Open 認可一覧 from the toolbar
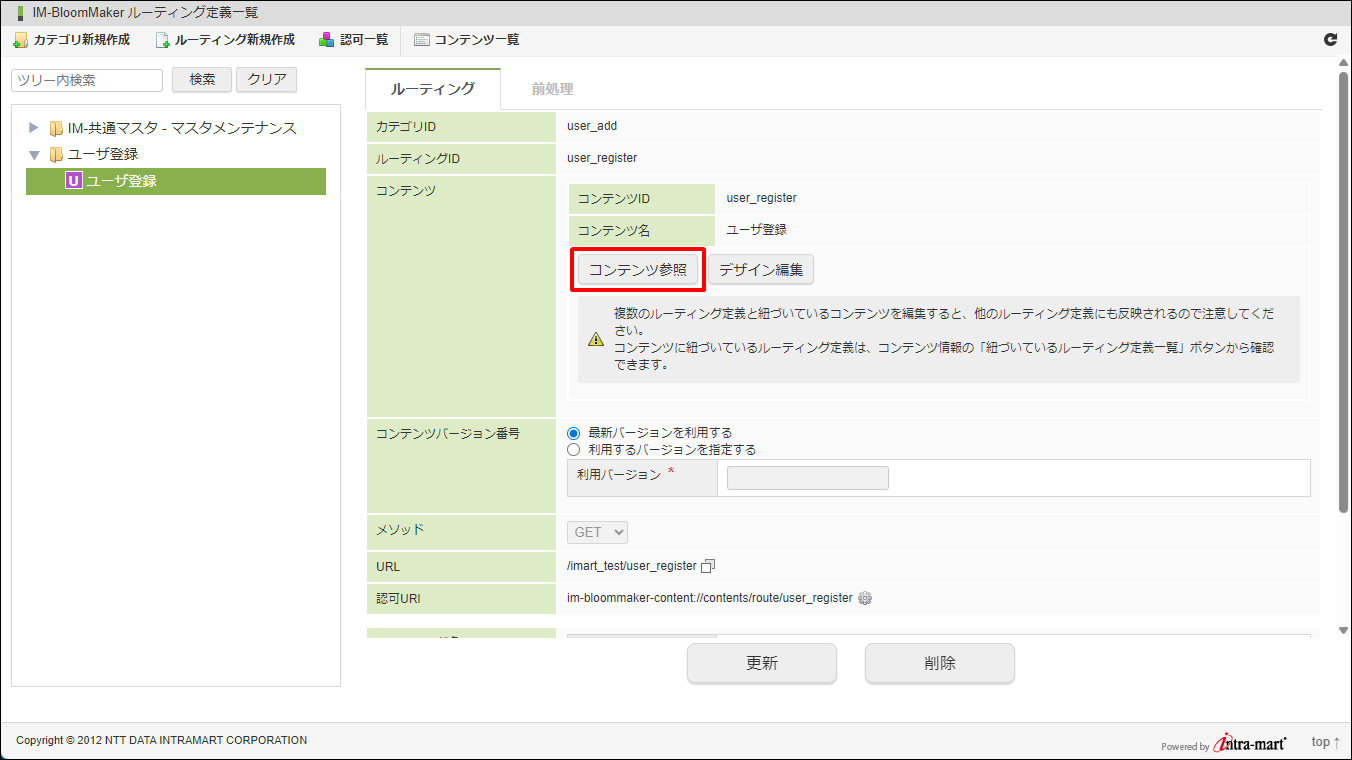The height and width of the screenshot is (760, 1352). click(x=354, y=40)
